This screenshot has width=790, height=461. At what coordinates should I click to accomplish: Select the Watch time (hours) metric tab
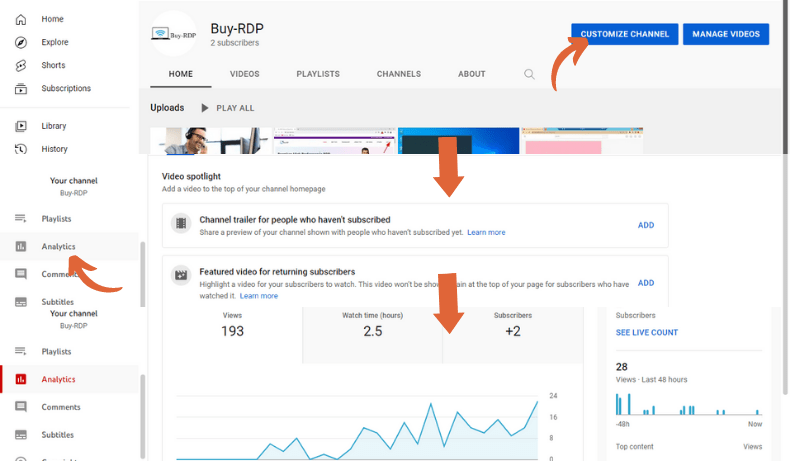373,335
